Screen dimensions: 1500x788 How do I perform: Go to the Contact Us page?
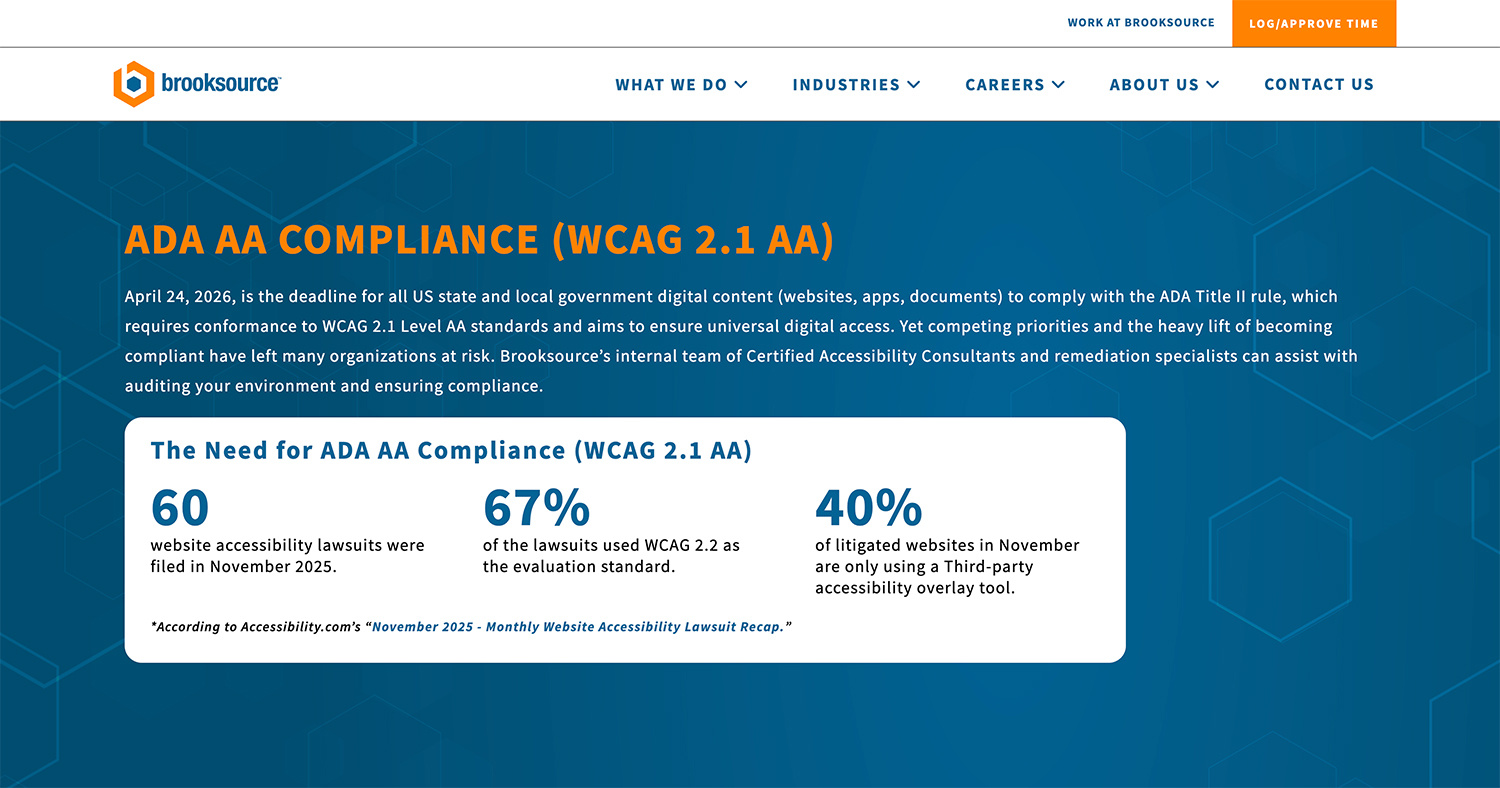point(1319,85)
